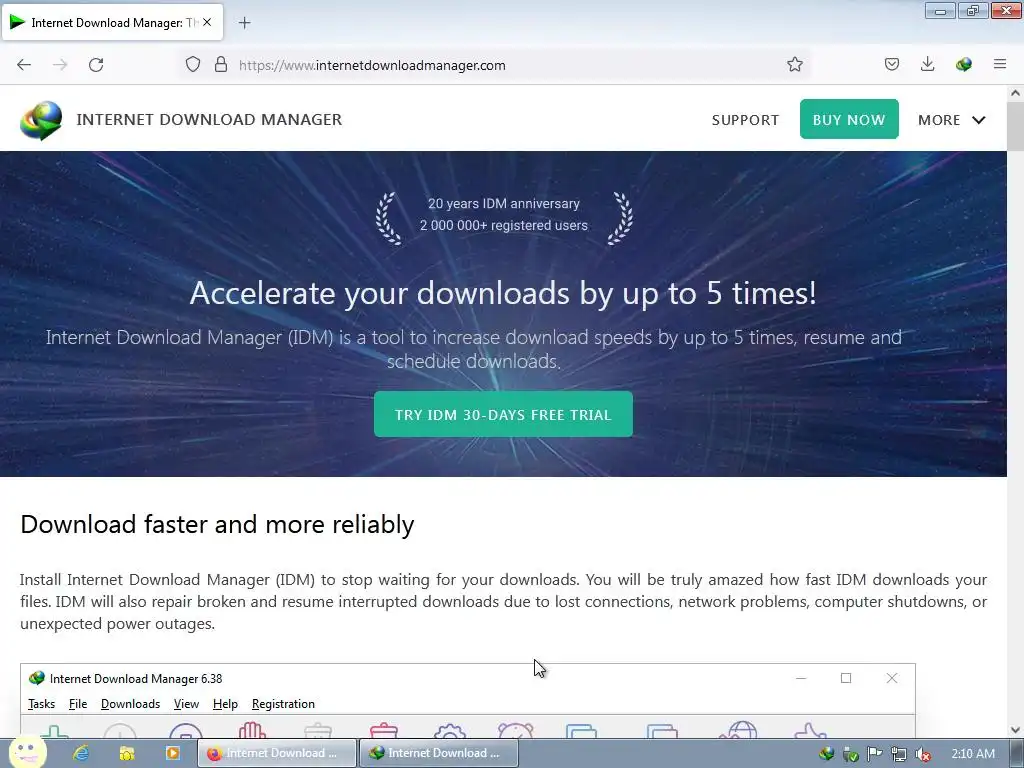
Task: Click the IDM extension icon in toolbar
Action: click(x=964, y=64)
